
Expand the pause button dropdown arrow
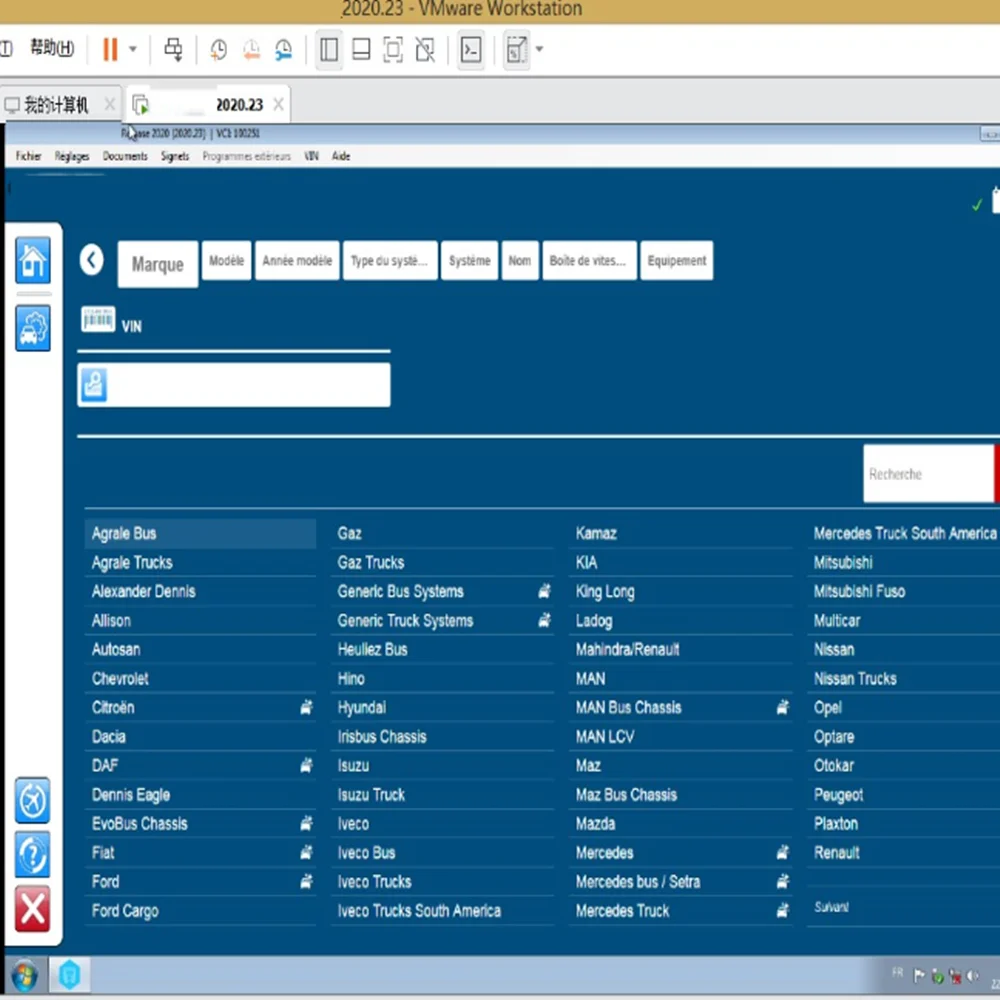click(133, 49)
